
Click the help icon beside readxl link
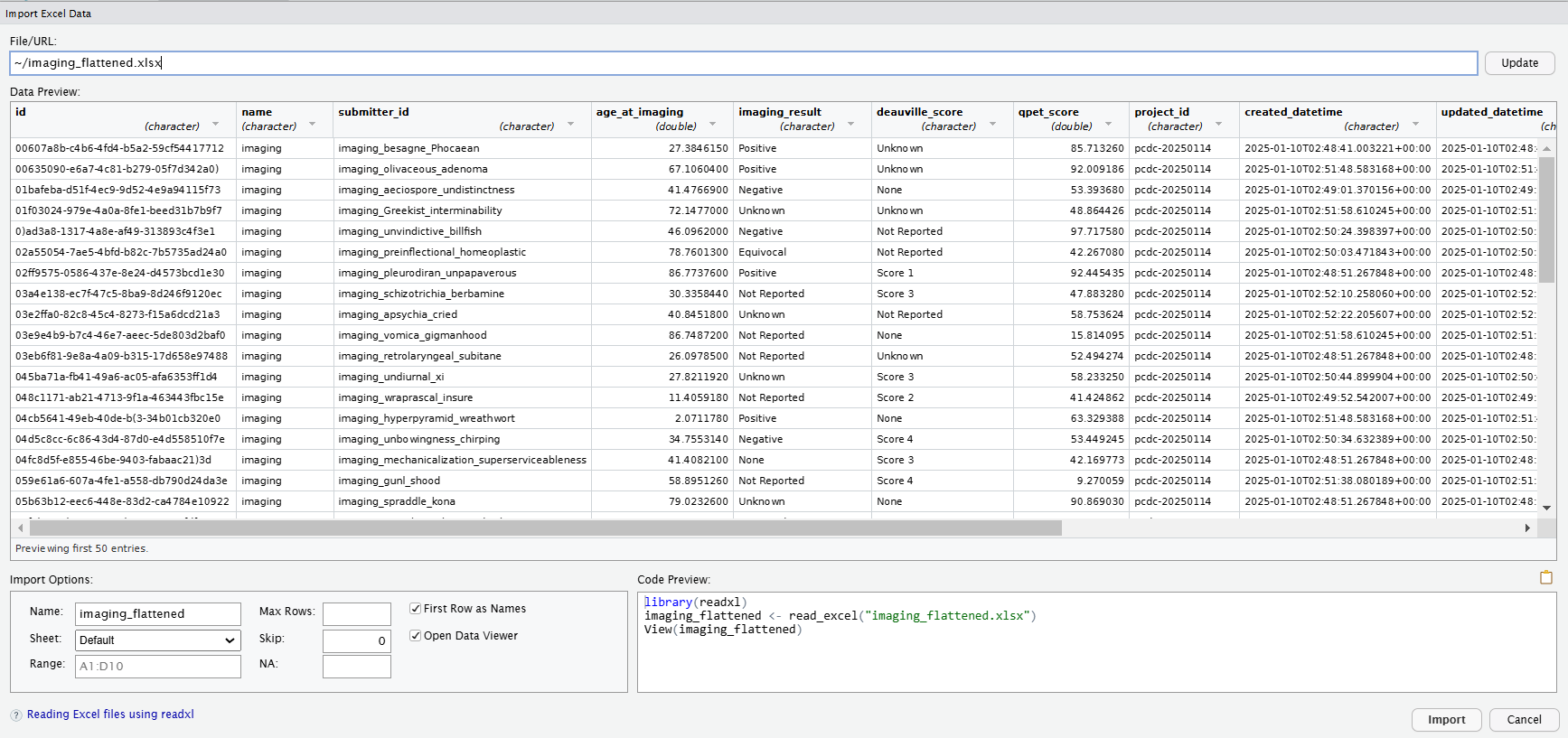(16, 715)
